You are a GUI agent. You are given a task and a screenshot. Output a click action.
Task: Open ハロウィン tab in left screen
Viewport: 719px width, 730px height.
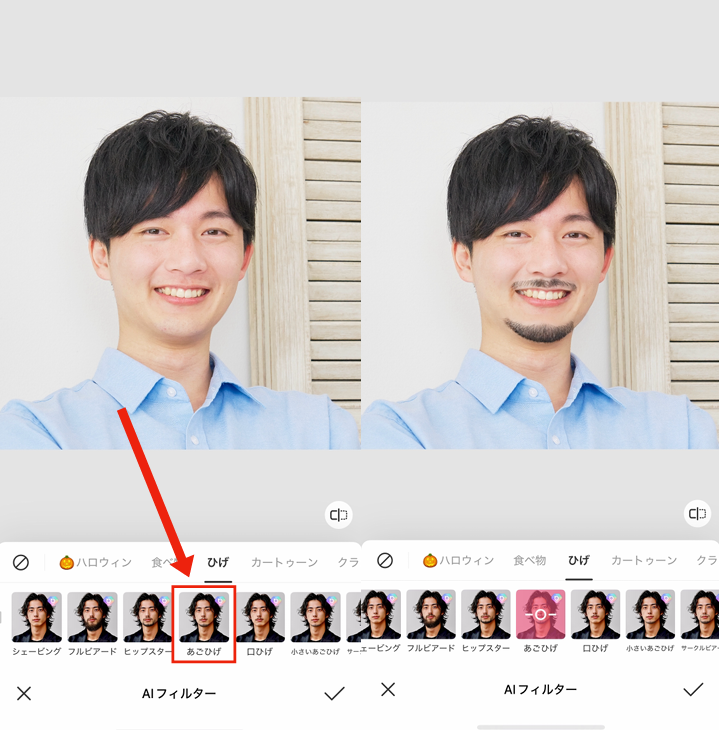[95, 562]
